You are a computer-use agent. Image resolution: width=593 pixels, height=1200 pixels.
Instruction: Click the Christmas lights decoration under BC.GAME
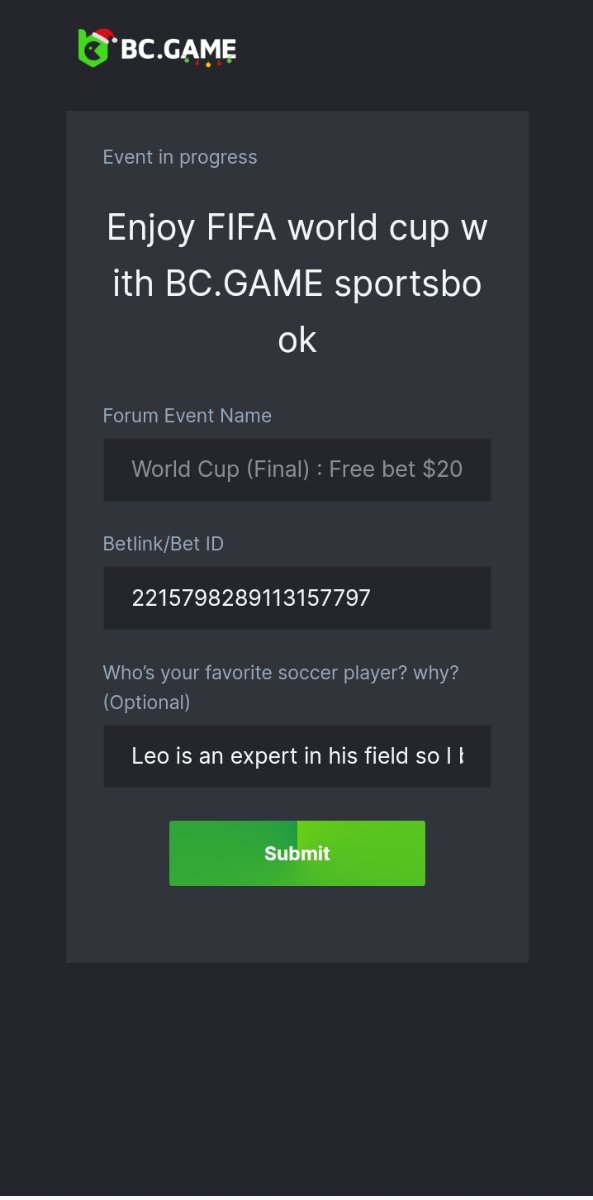coord(207,62)
